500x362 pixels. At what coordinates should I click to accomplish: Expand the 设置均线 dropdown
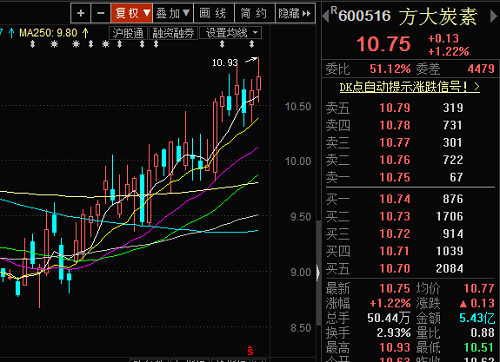[x=230, y=33]
